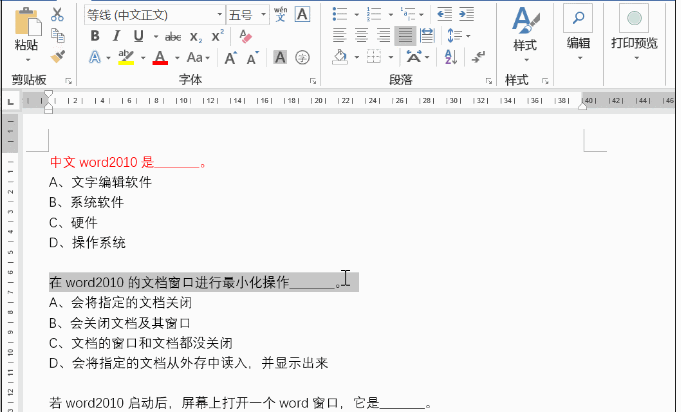This screenshot has height=412, width=681.
Task: Apply red font color
Action: click(x=160, y=57)
